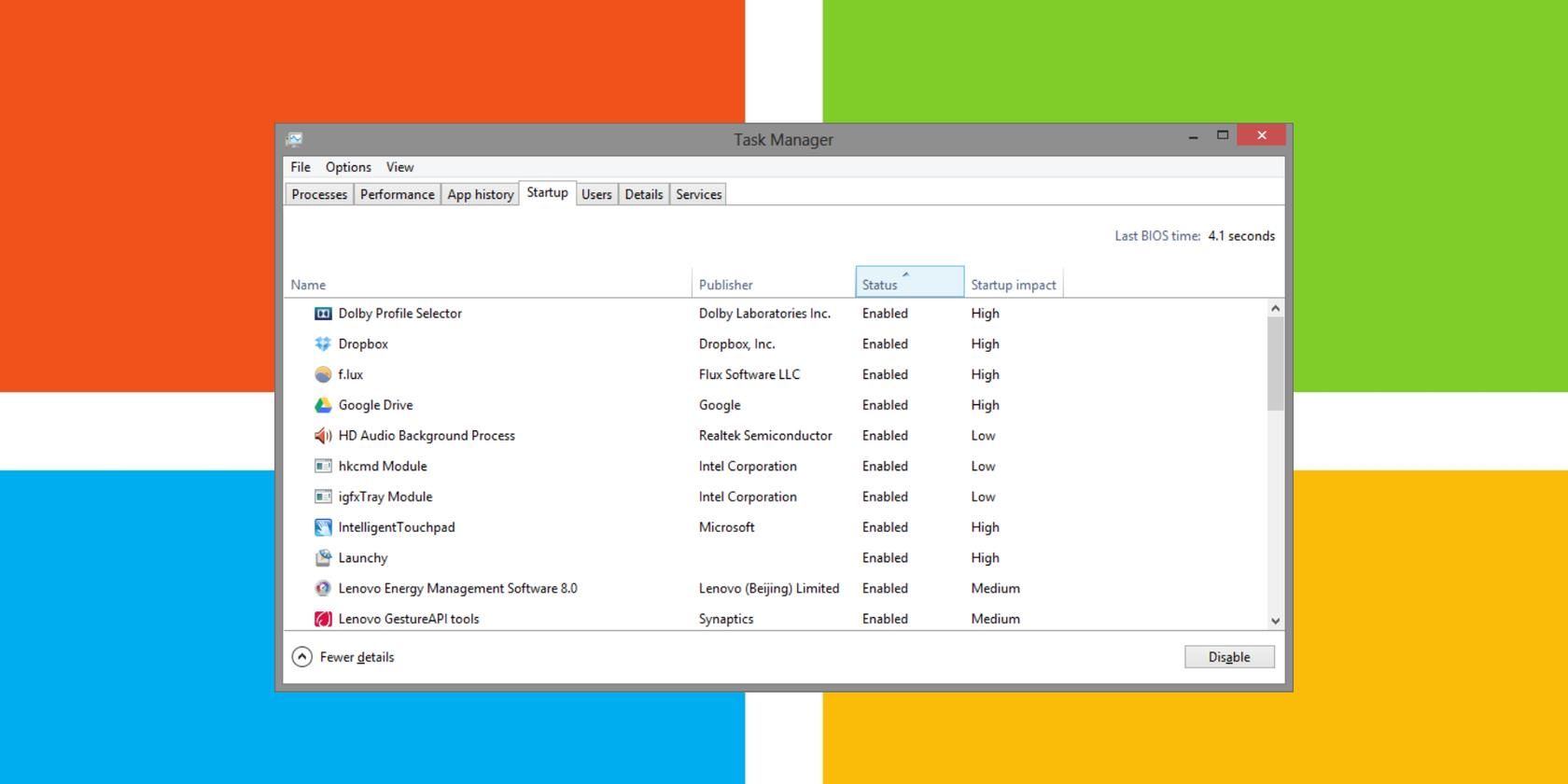Open the File menu
This screenshot has width=1568, height=784.
click(300, 167)
